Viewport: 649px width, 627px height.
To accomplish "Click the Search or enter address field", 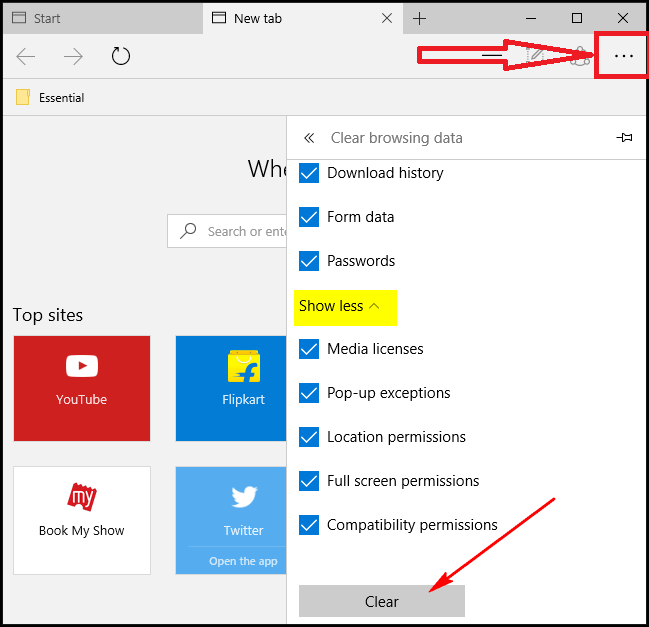I will (227, 231).
